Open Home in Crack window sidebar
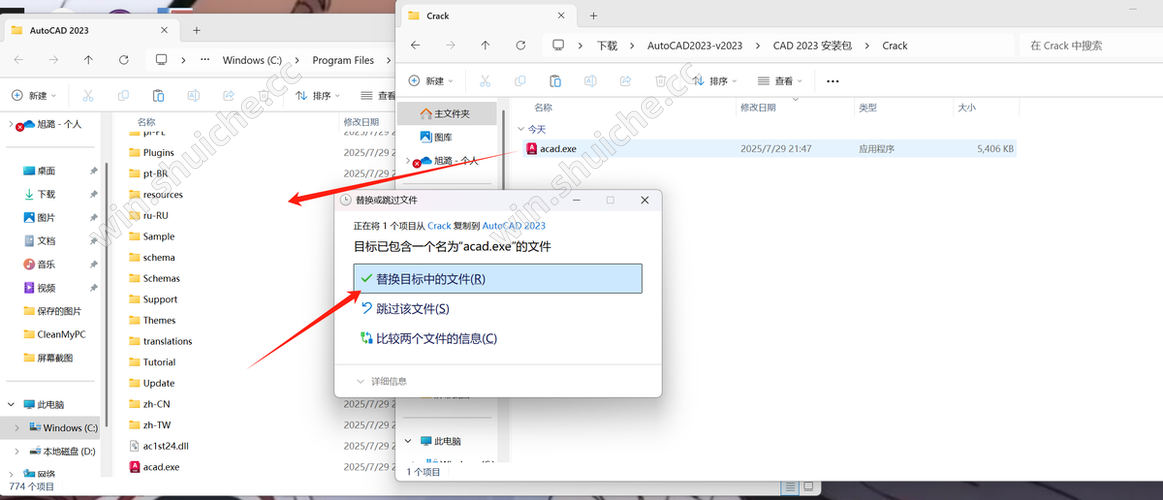The width and height of the screenshot is (1163, 500). tap(445, 114)
